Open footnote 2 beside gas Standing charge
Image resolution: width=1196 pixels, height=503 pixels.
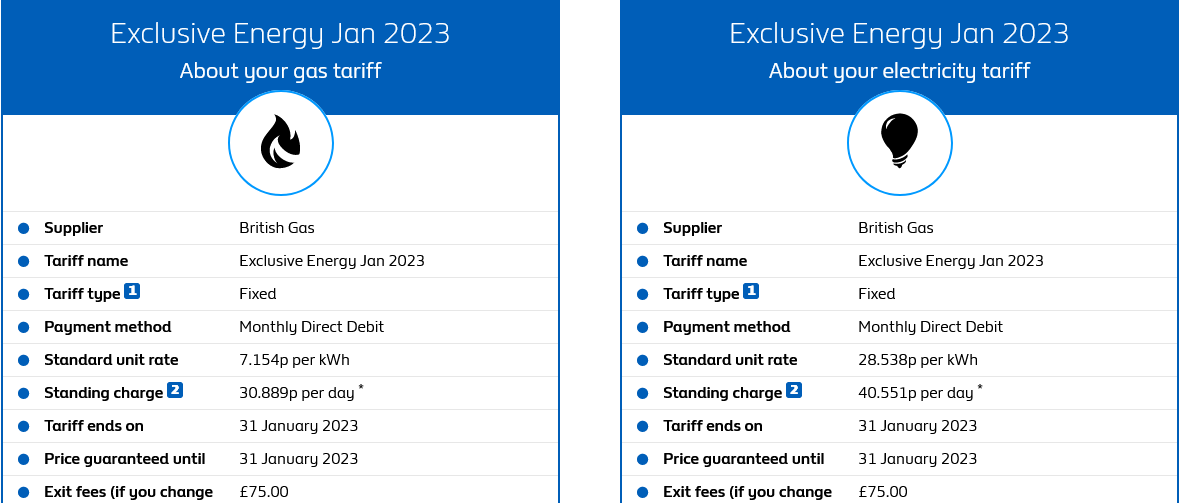175,391
